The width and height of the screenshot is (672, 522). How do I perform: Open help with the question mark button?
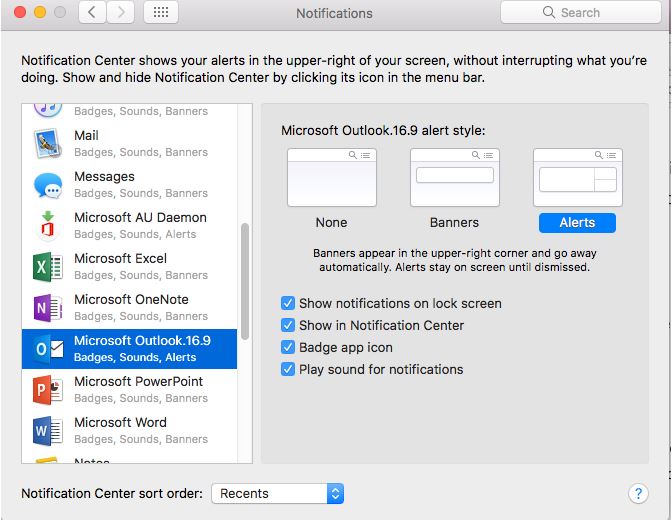click(638, 494)
